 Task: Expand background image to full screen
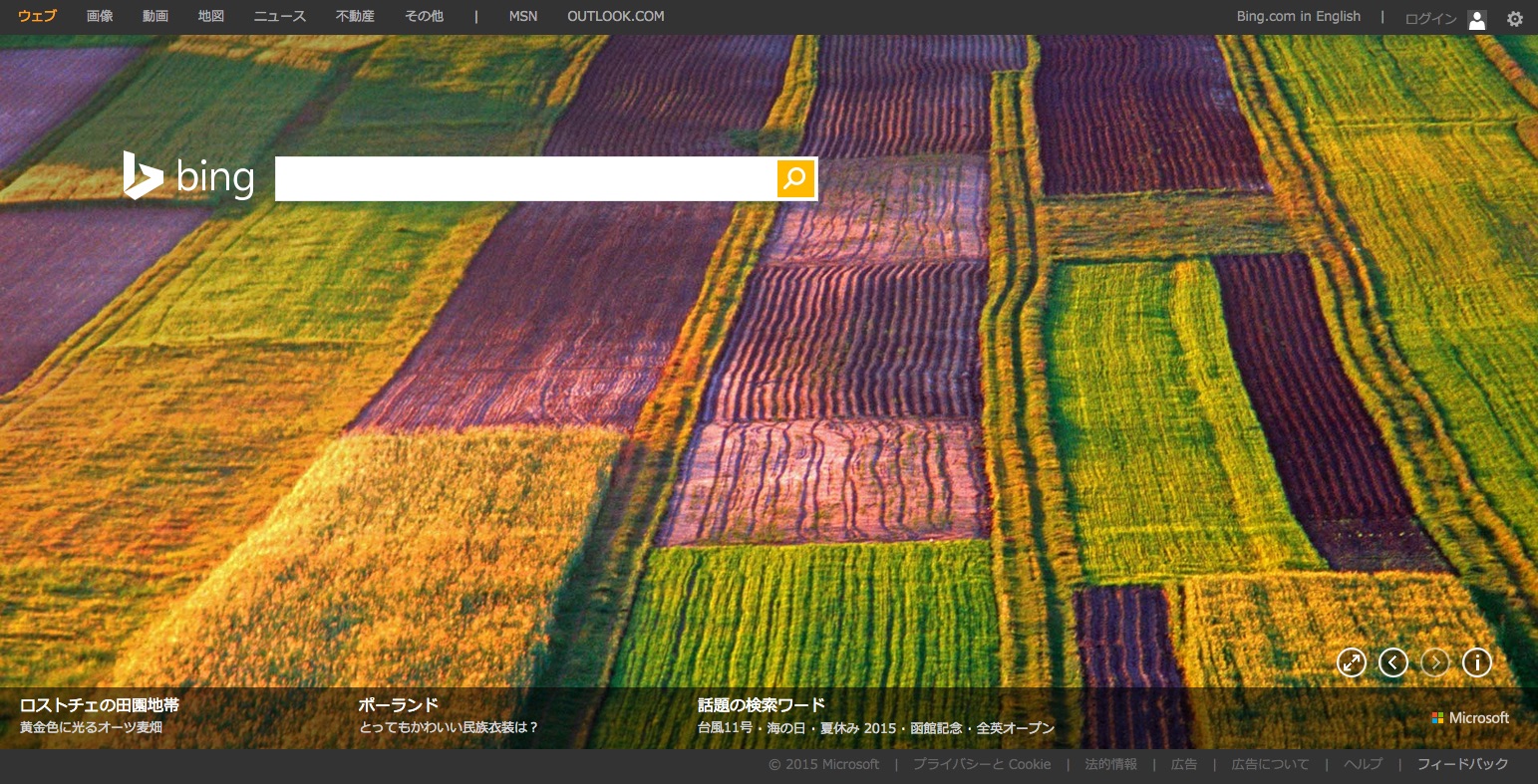point(1351,662)
